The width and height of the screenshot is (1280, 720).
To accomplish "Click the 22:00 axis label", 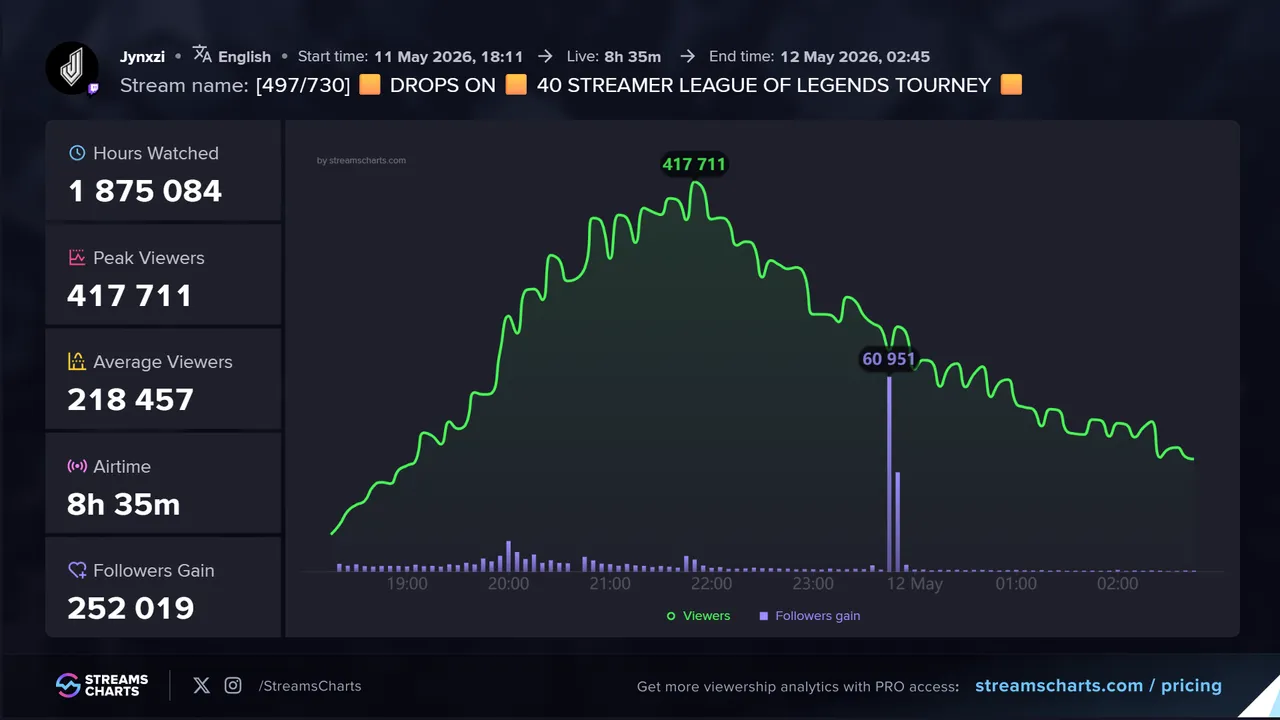I will tap(711, 584).
